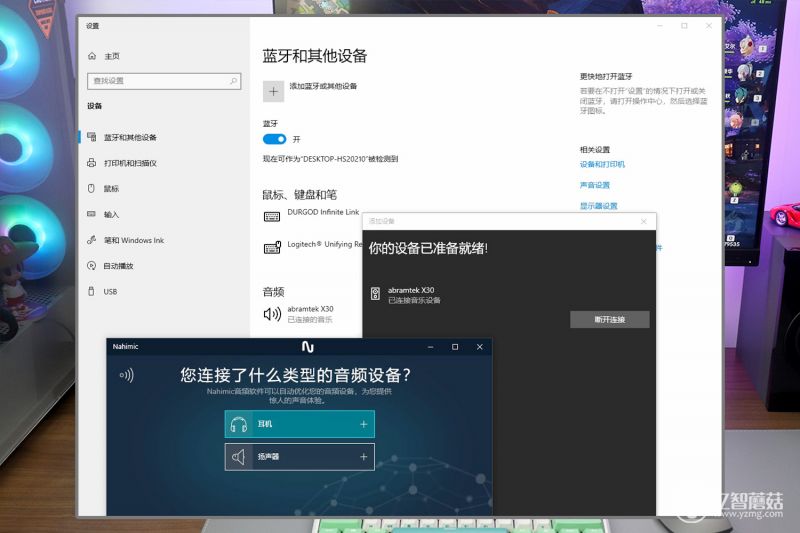Click the sound wave icon in Nahimic
800x533 pixels.
[x=127, y=376]
